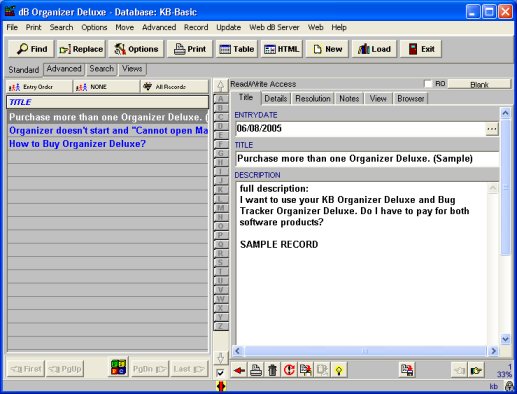Open the Record menu
This screenshot has height=394, width=517.
[196, 27]
